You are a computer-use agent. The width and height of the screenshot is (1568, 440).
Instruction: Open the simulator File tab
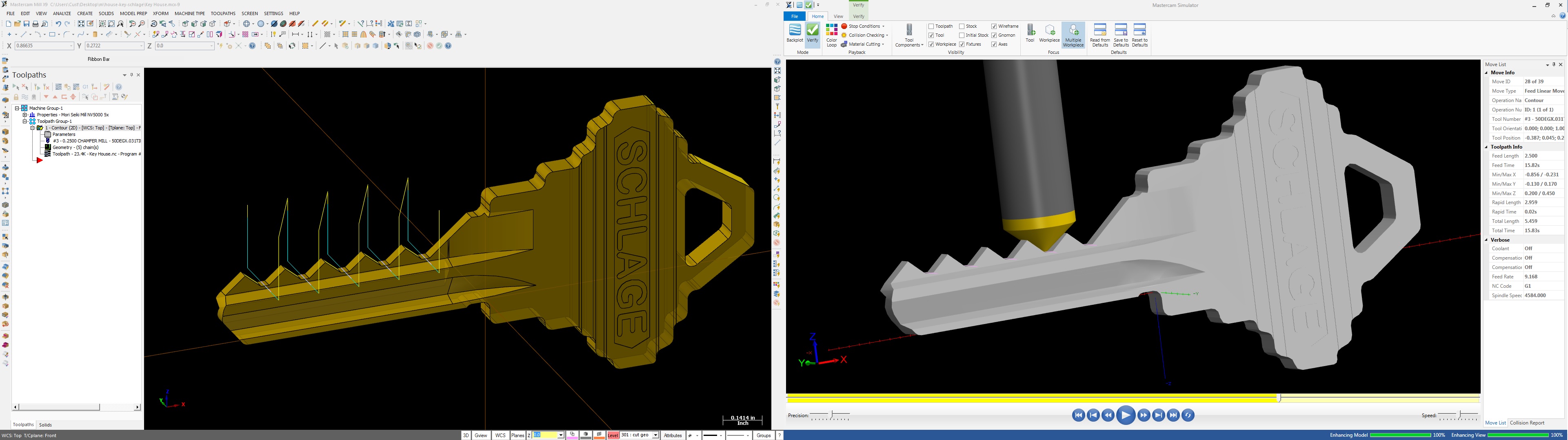point(794,16)
